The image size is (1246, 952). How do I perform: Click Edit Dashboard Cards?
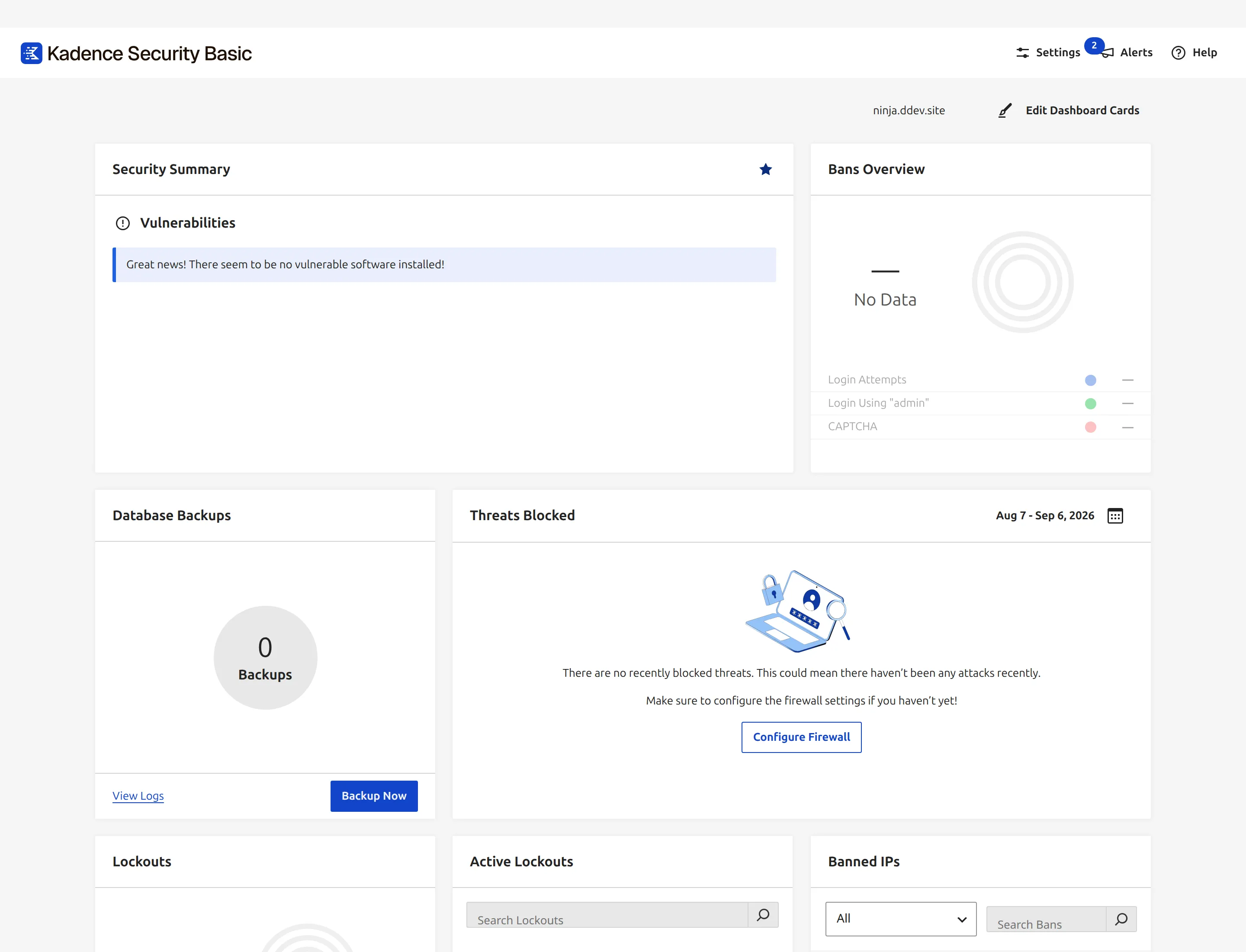tap(1082, 110)
